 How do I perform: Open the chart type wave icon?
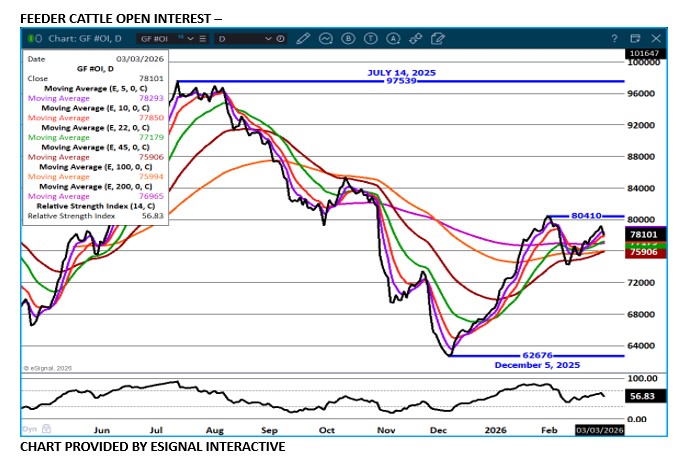326,38
